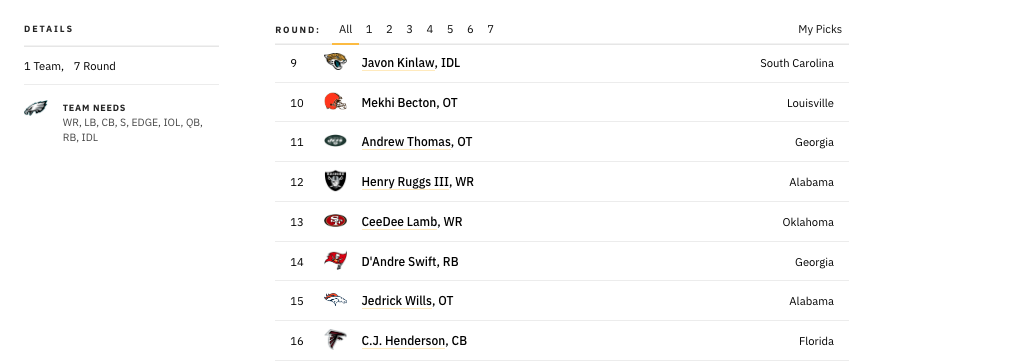Click the Falcons logo at pick 16

pos(335,340)
